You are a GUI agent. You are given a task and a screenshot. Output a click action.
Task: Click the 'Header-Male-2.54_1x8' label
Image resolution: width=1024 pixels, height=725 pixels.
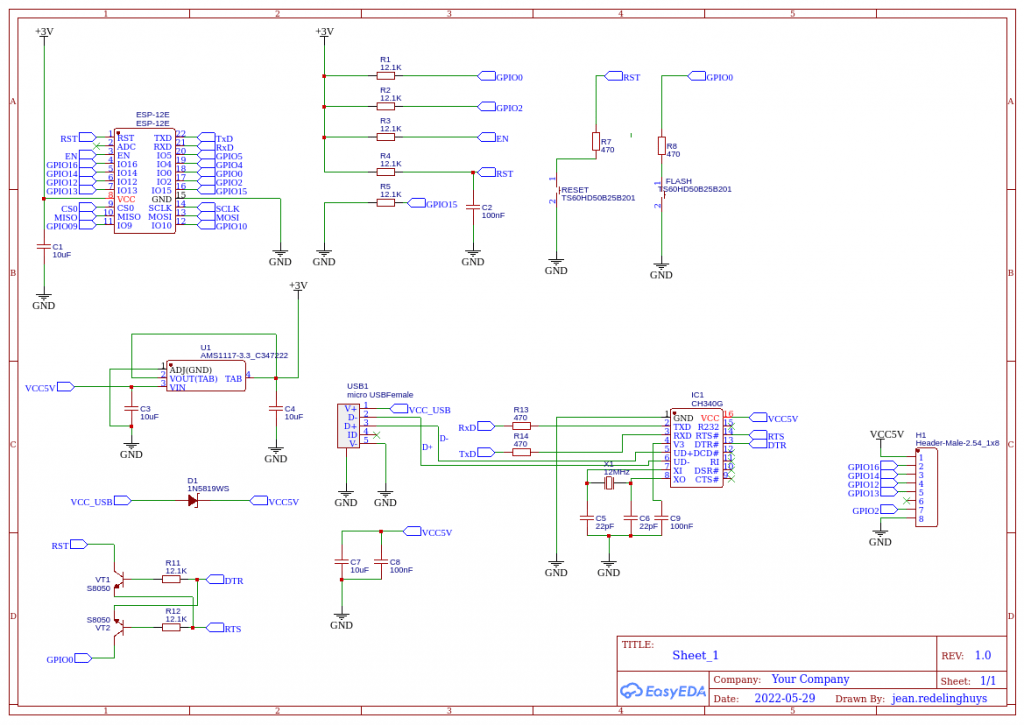pos(957,443)
